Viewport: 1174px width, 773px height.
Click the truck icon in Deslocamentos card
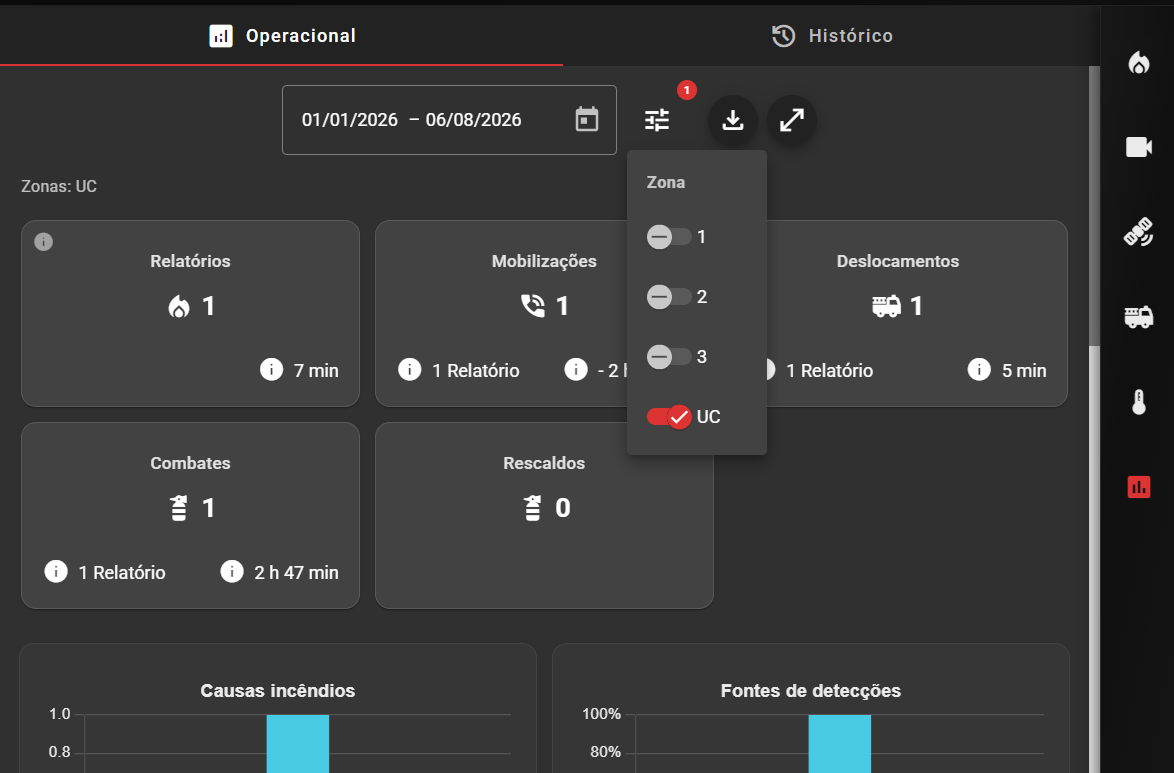[x=886, y=306]
